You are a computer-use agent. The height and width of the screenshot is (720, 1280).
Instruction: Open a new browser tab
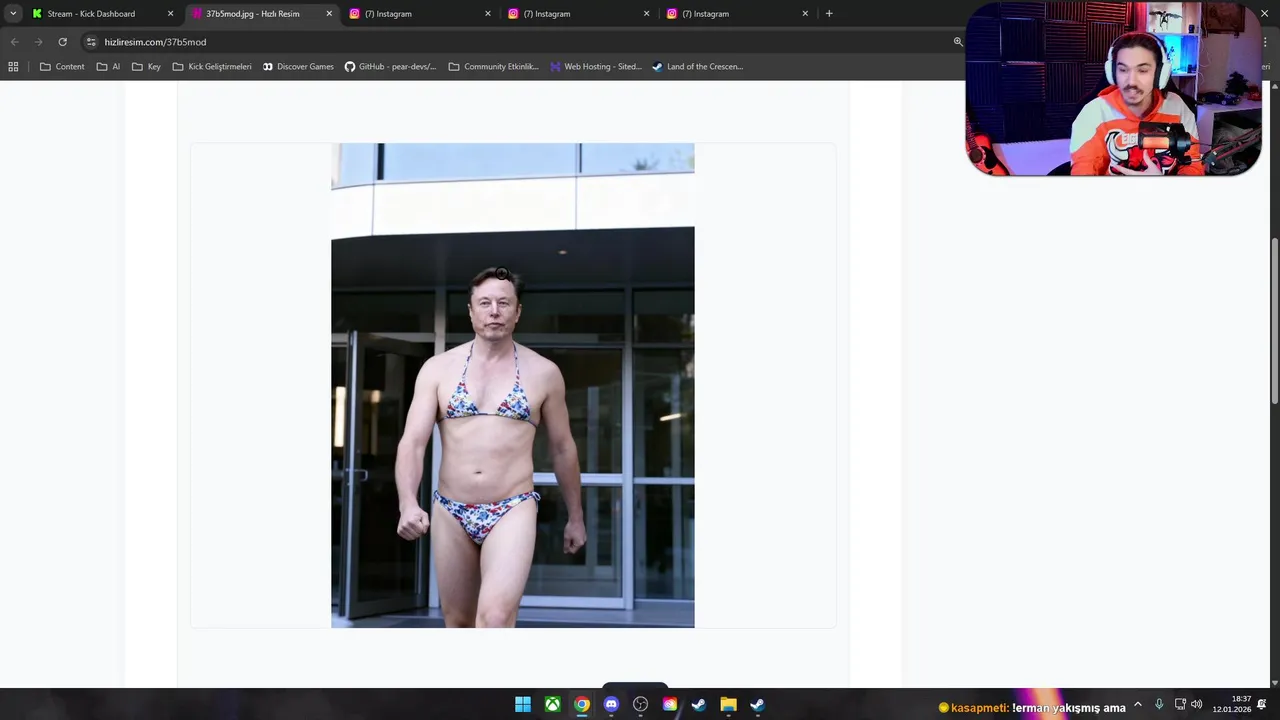829,14
